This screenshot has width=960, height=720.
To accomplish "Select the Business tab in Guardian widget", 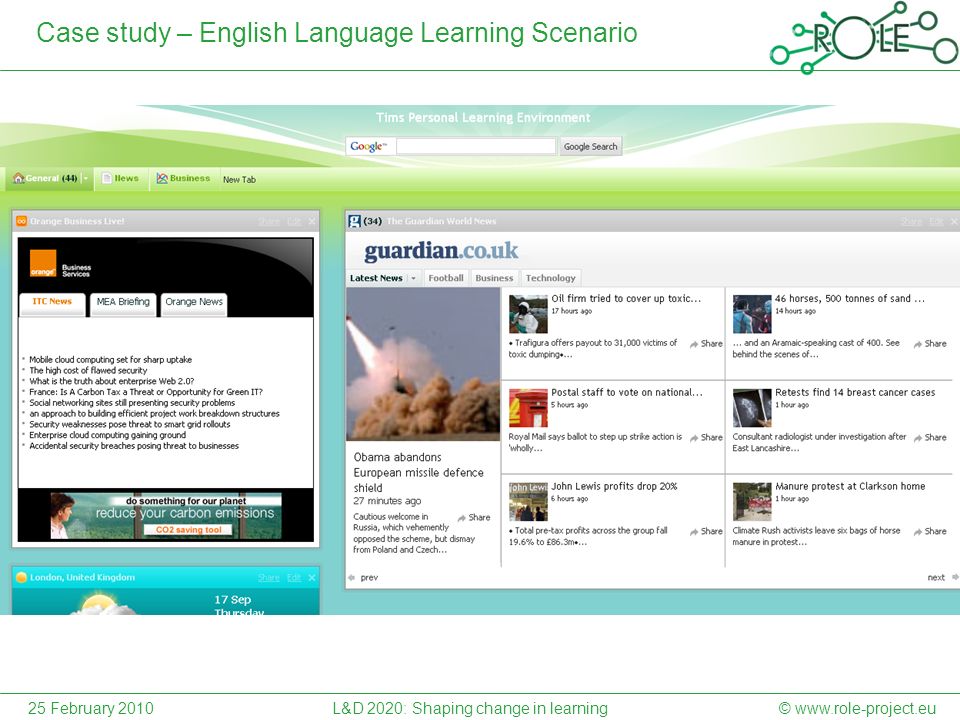I will (x=494, y=278).
